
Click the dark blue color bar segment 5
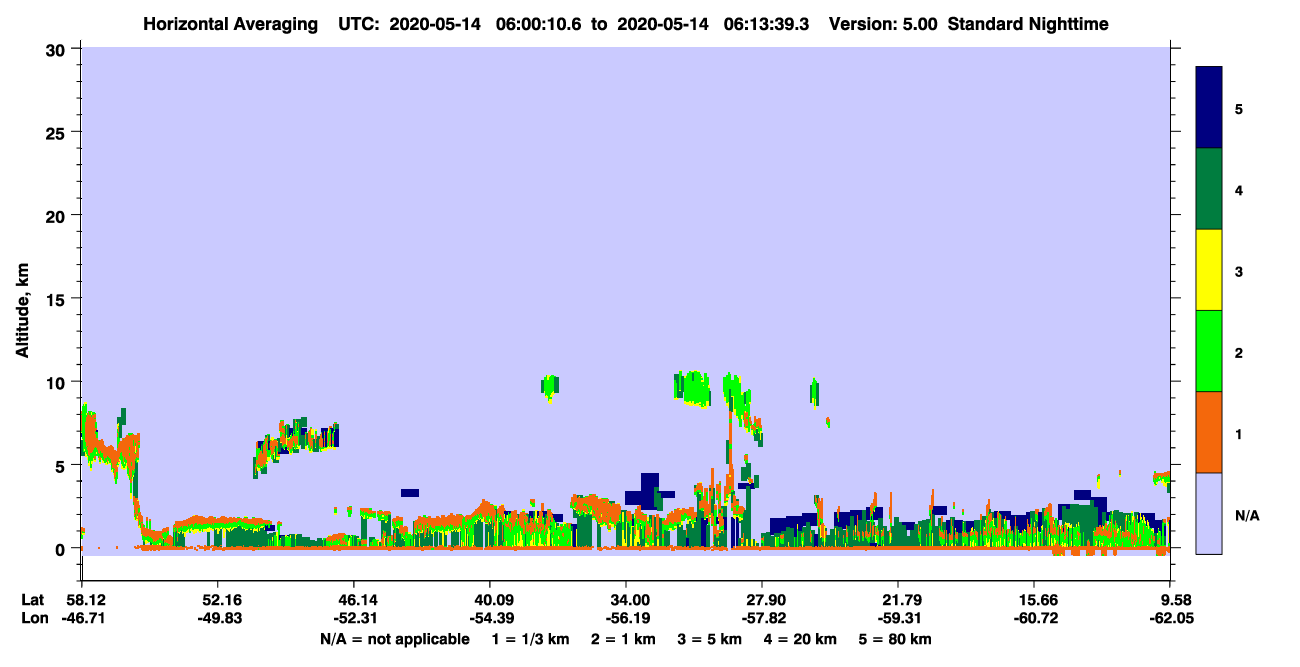[1209, 108]
